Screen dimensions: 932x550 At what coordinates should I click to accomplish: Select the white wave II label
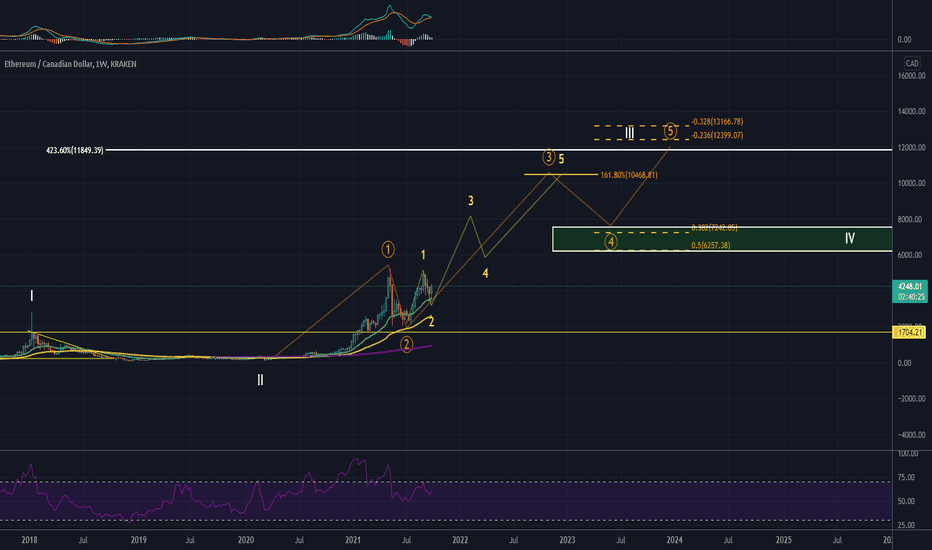pyautogui.click(x=260, y=380)
